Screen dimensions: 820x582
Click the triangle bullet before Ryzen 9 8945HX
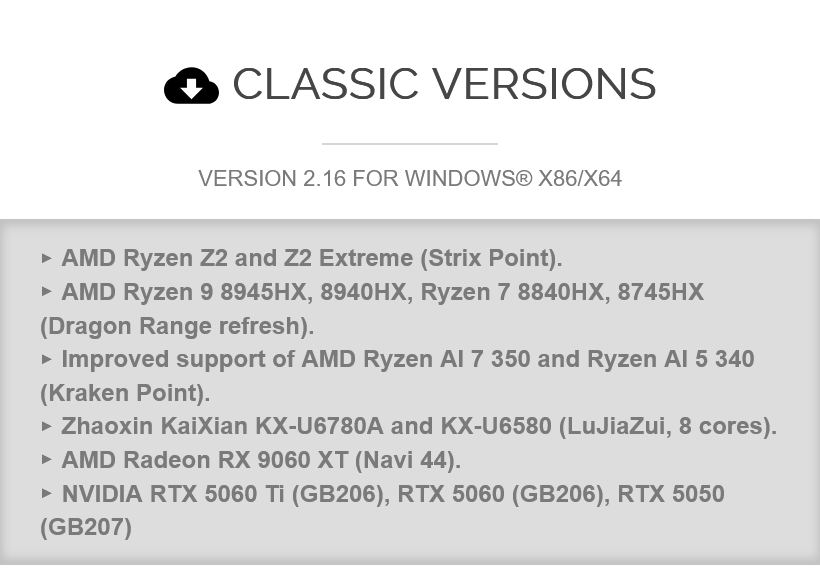click(x=46, y=292)
